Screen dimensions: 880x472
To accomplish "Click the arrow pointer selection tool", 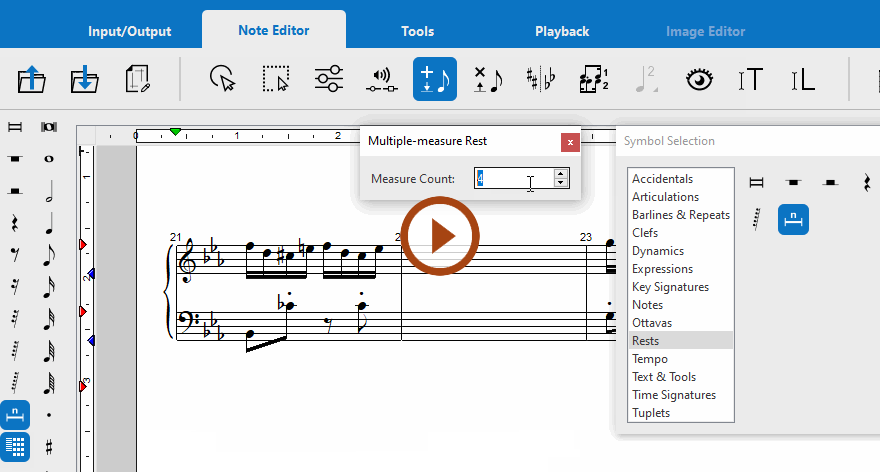I will click(x=222, y=80).
